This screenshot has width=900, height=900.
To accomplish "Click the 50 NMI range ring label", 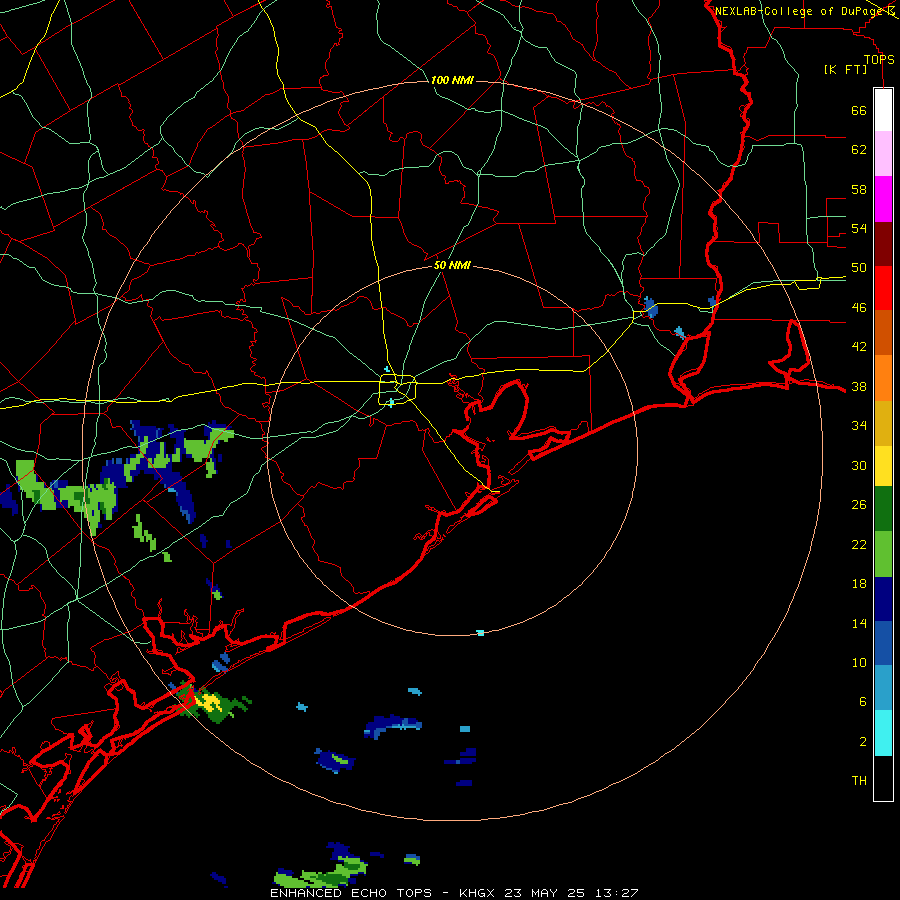I will tap(452, 265).
